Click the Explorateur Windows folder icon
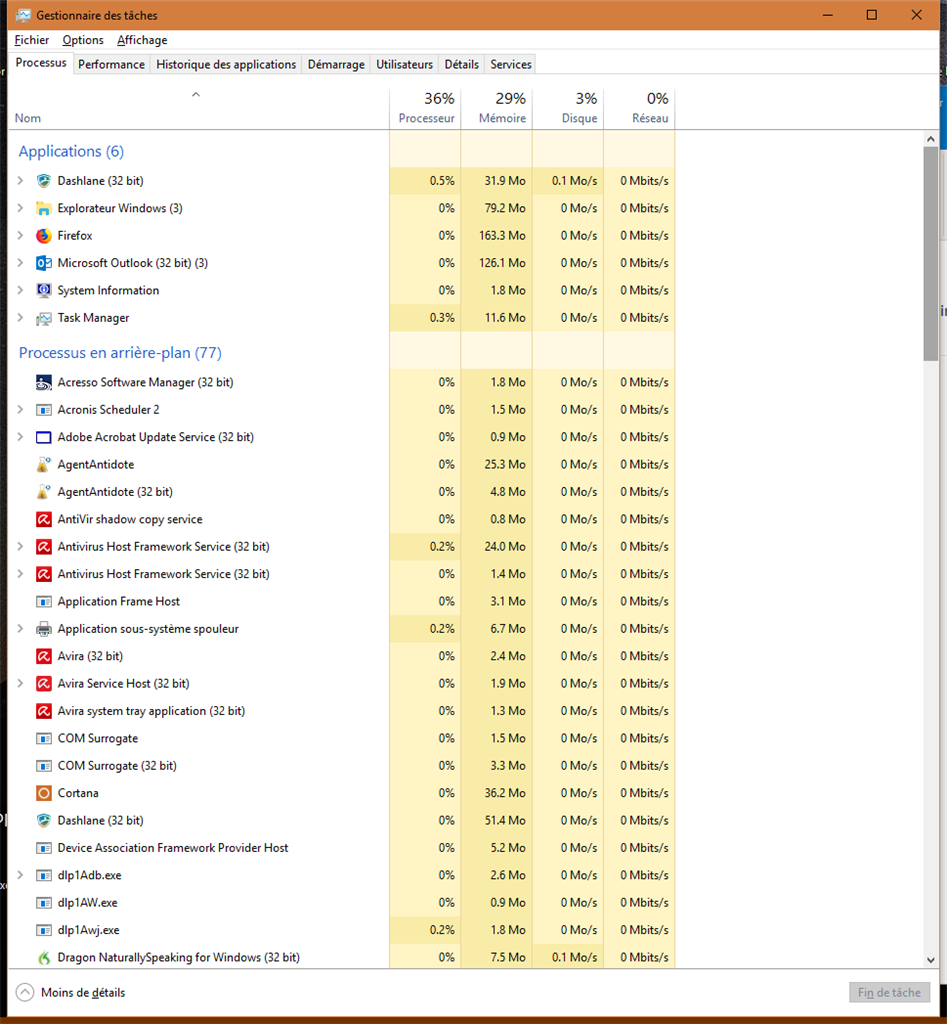 coord(44,208)
